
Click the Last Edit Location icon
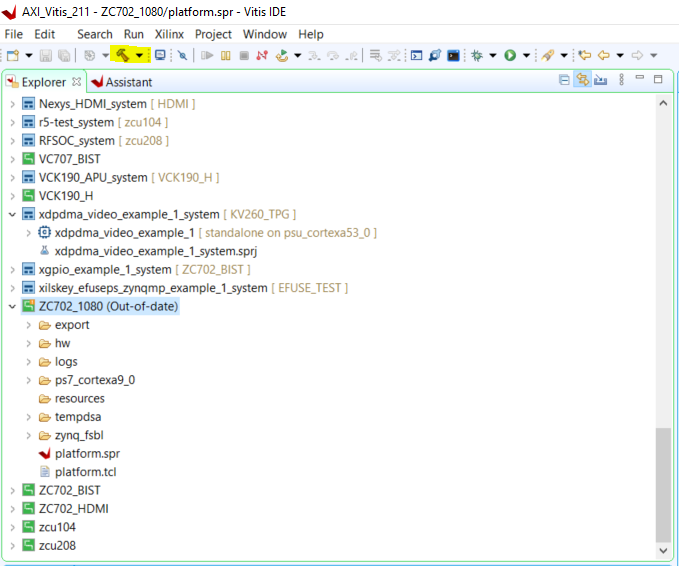coord(585,55)
